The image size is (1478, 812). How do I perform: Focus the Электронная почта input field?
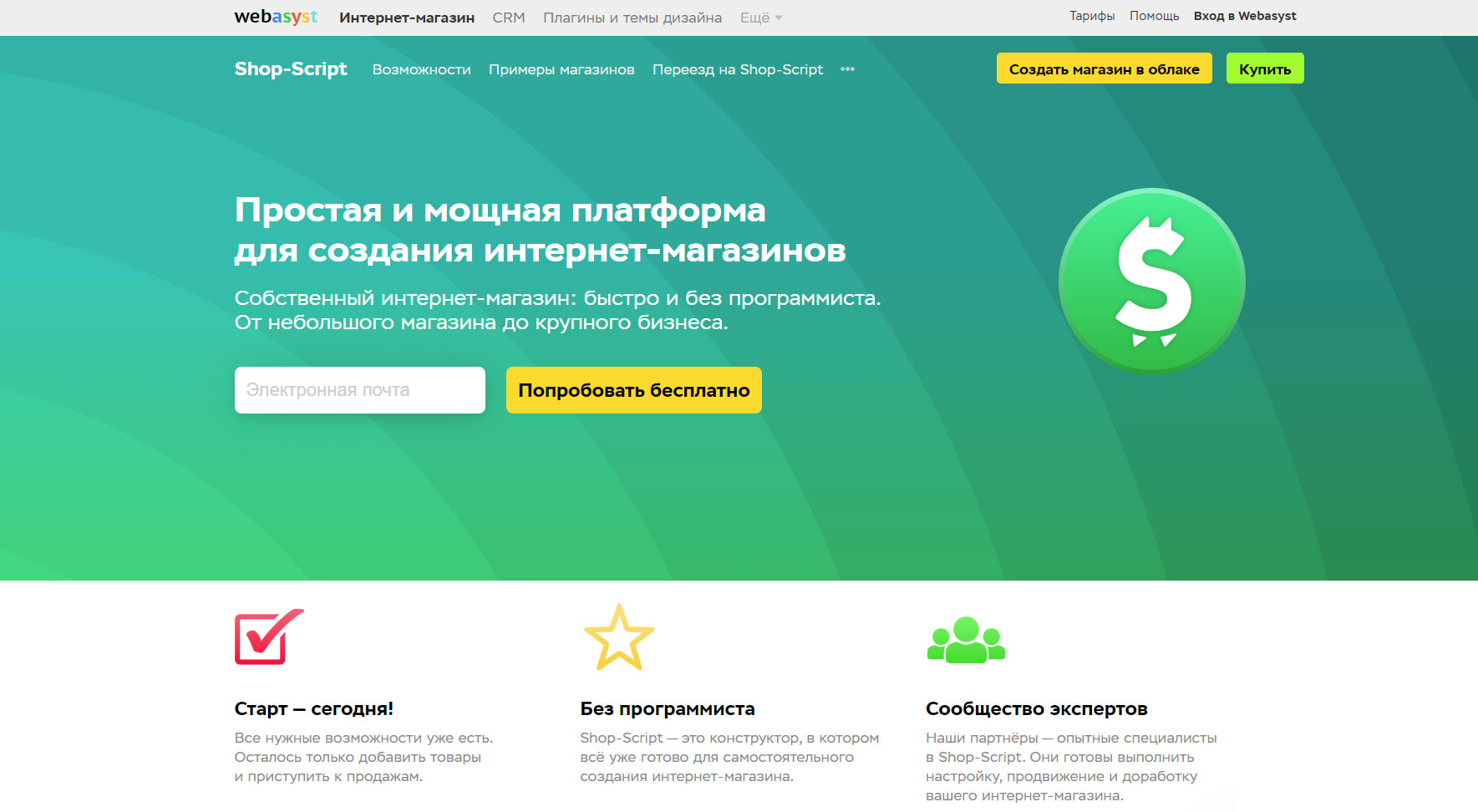tap(360, 390)
